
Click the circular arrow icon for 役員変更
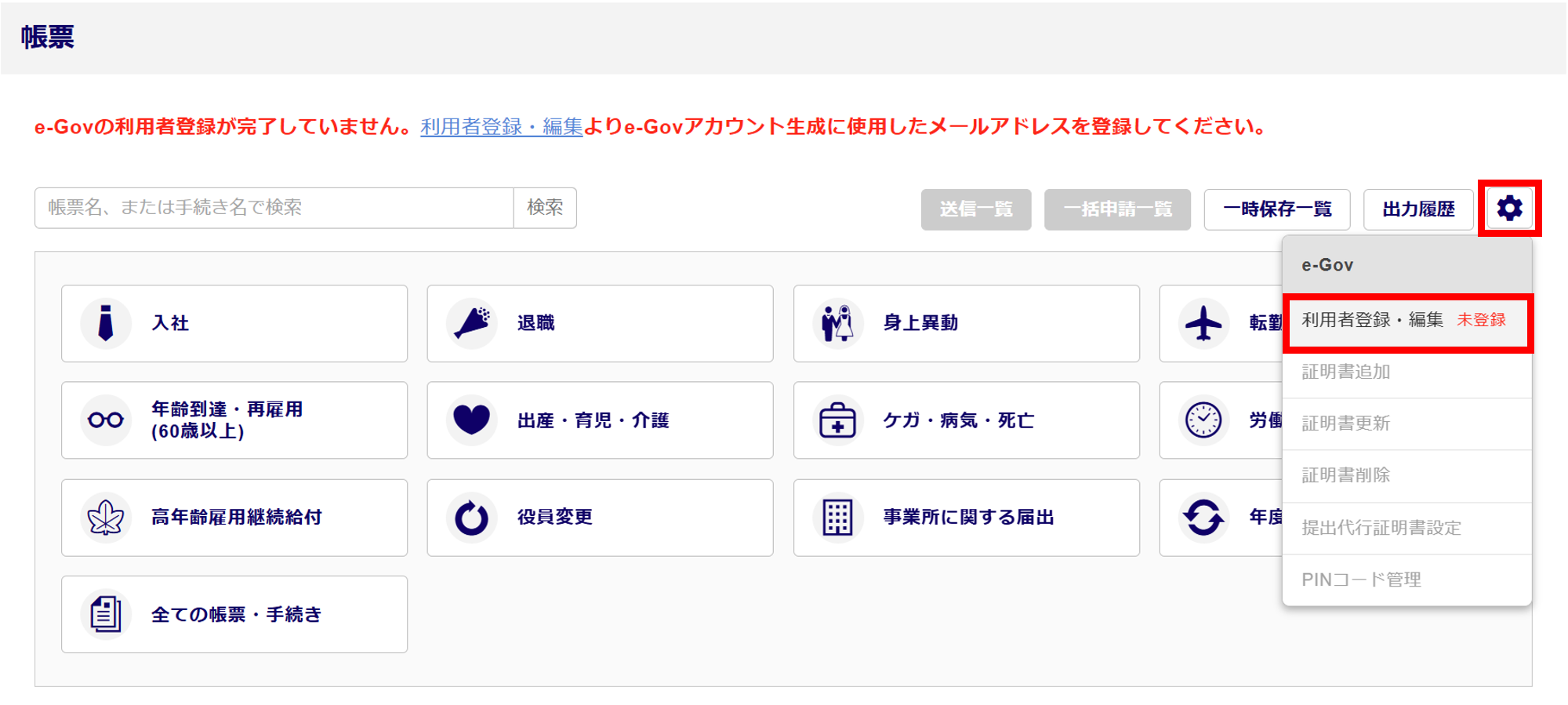(x=472, y=518)
